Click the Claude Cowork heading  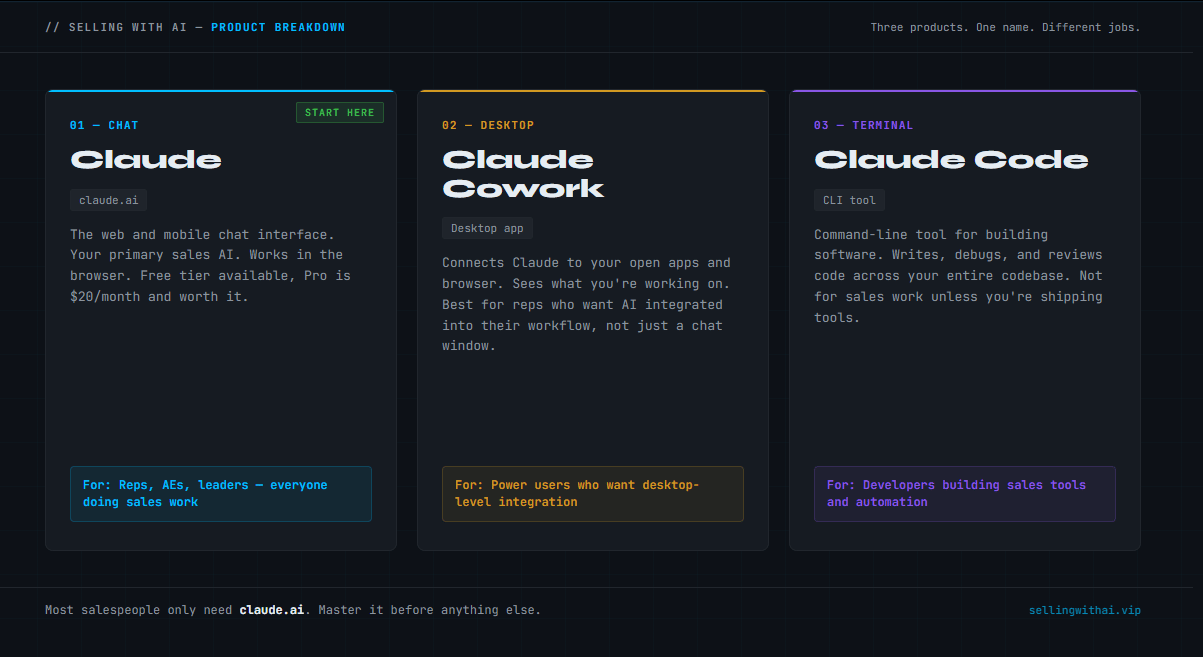[523, 174]
